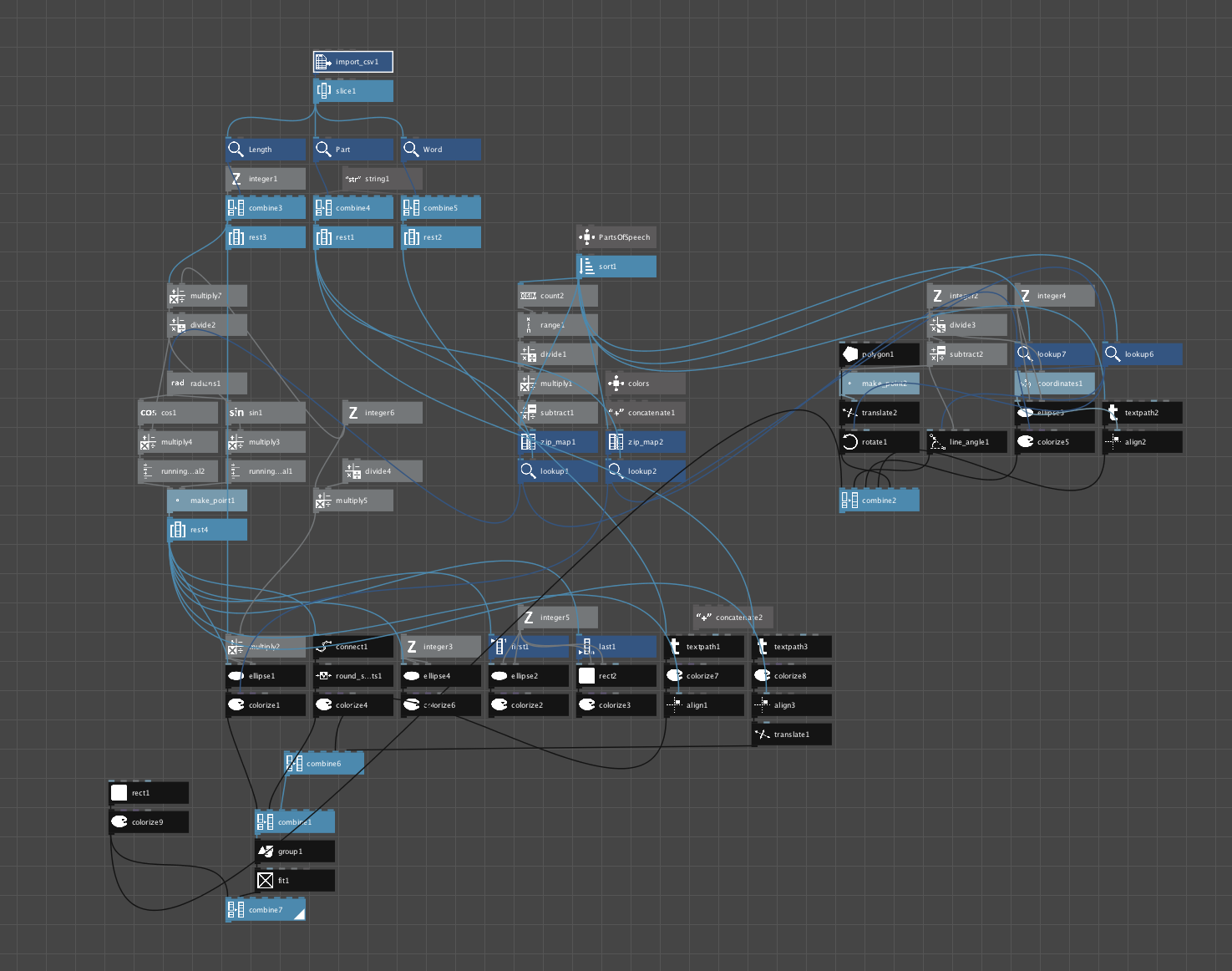Image resolution: width=1232 pixels, height=971 pixels.
Task: Click the rect2 node's white square icon
Action: (586, 676)
